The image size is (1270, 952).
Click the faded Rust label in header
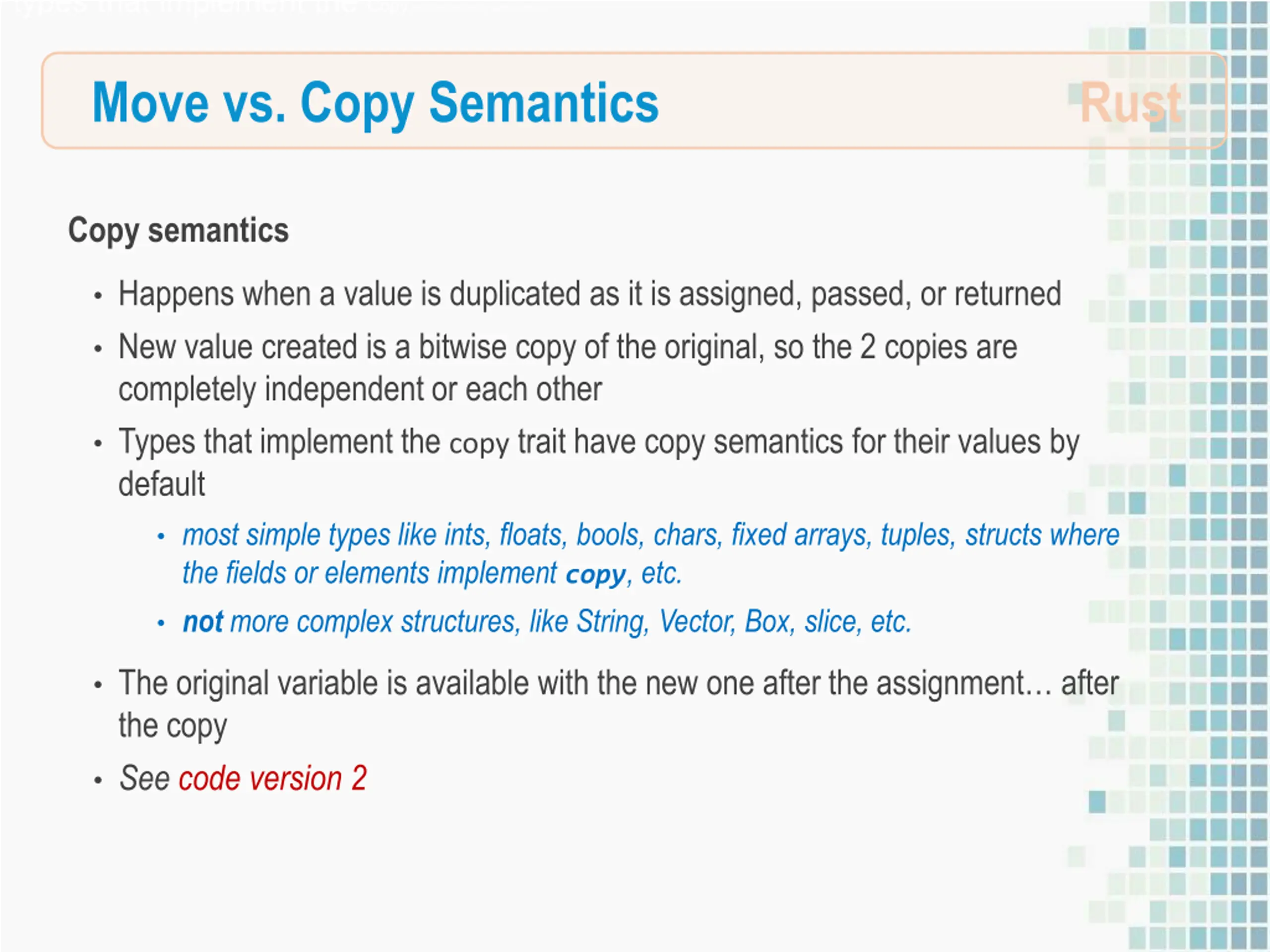pos(1131,103)
